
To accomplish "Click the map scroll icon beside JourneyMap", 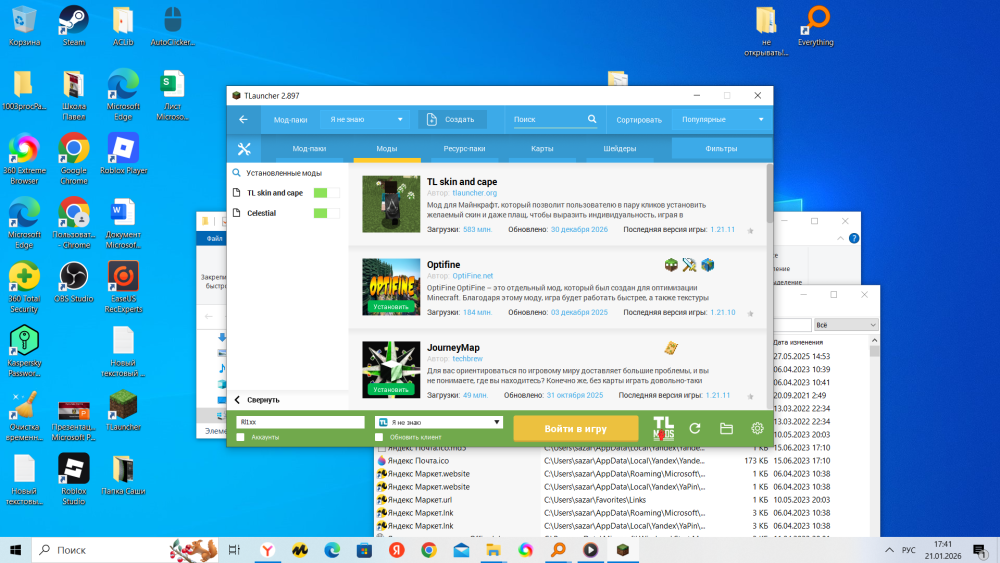I will point(671,347).
